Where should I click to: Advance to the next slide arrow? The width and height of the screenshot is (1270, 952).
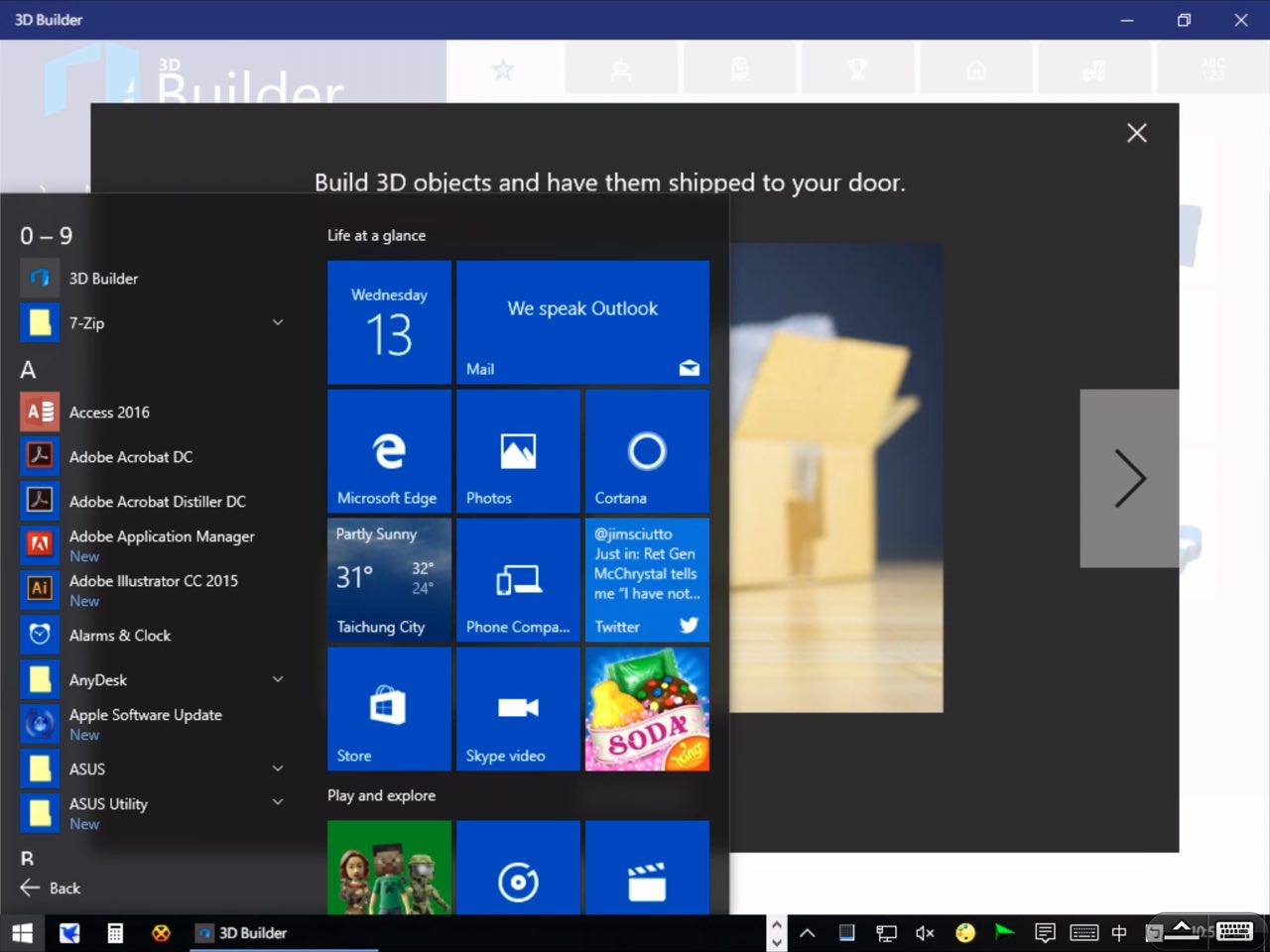[x=1129, y=478]
